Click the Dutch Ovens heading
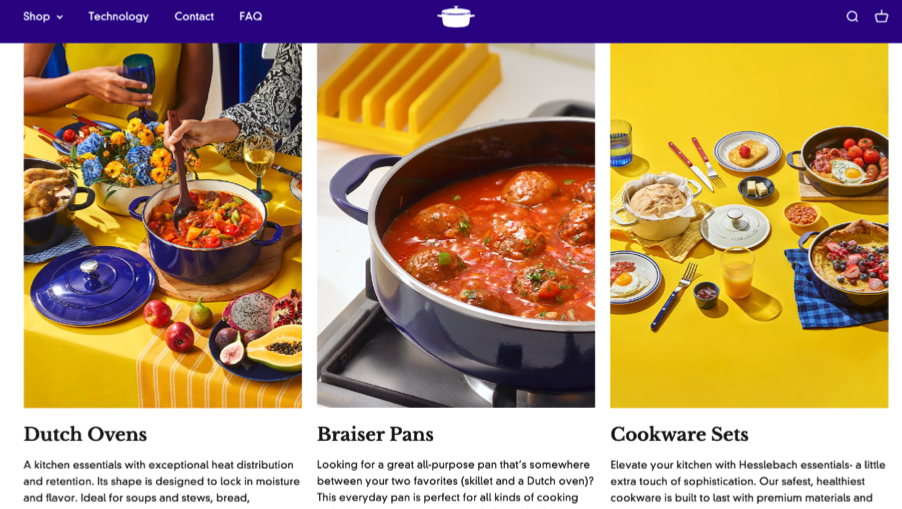This screenshot has height=509, width=902. click(85, 434)
